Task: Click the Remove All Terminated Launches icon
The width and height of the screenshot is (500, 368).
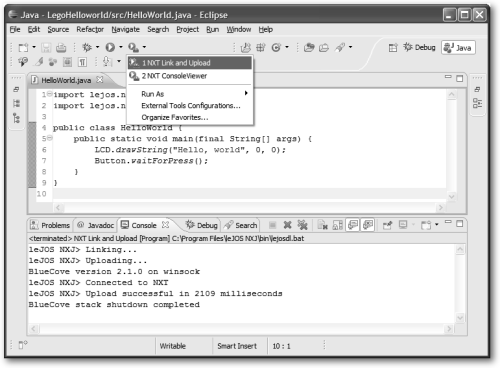Action: (x=303, y=225)
